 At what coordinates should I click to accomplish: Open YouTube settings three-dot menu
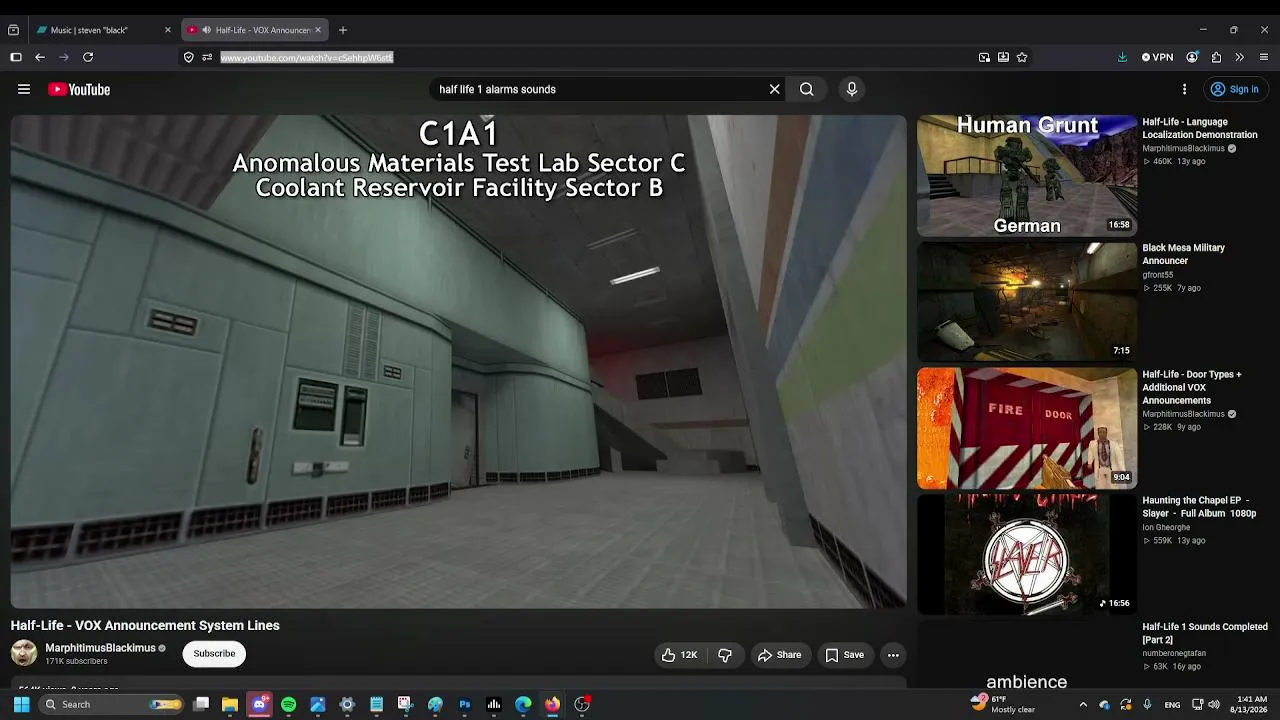click(x=1184, y=89)
